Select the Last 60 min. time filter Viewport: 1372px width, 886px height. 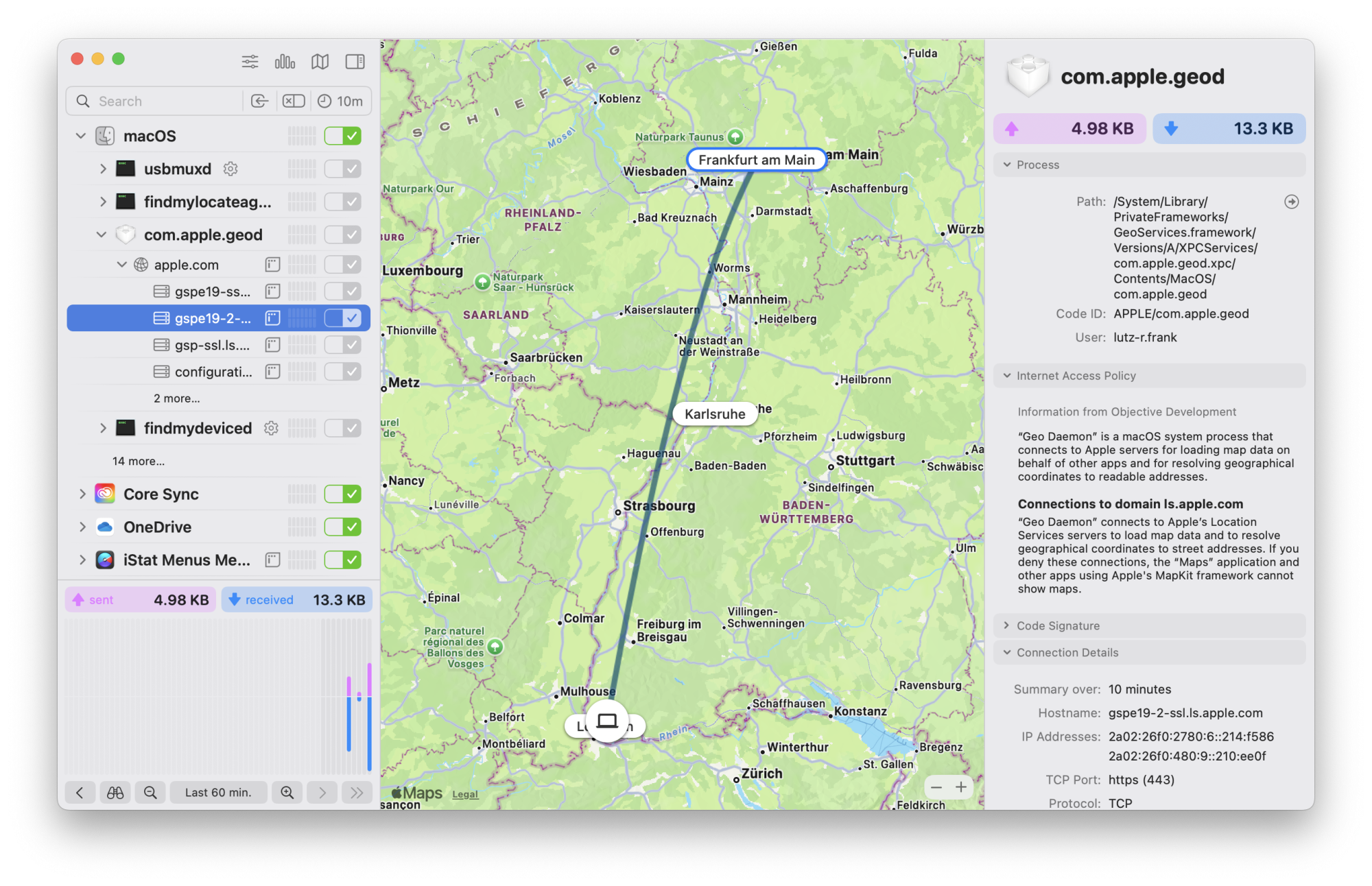tap(218, 789)
